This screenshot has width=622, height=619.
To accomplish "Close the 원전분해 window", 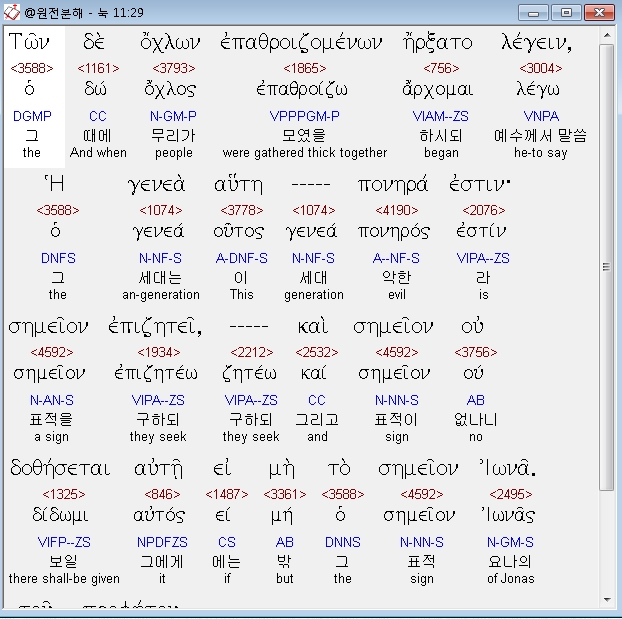I will point(599,13).
